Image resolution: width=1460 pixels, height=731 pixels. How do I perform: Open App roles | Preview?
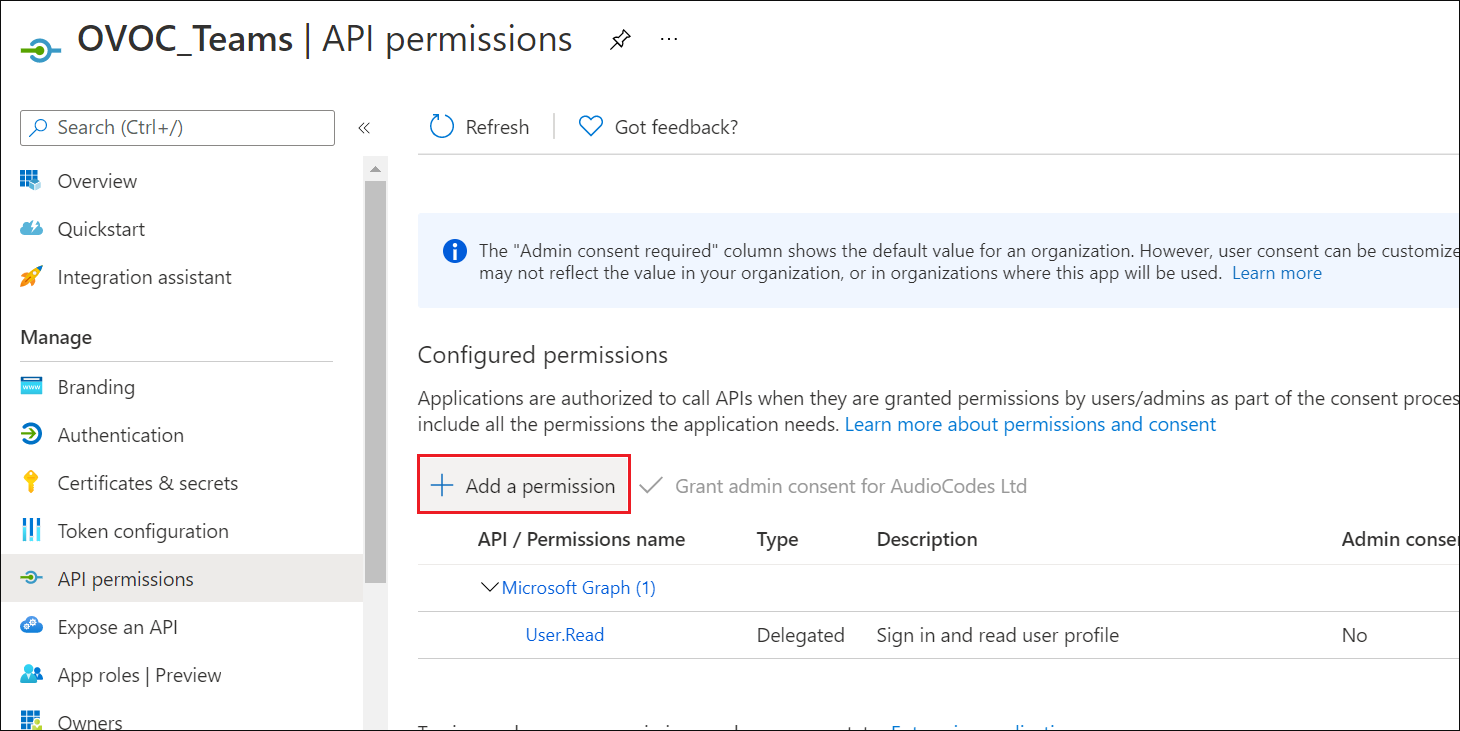[139, 675]
